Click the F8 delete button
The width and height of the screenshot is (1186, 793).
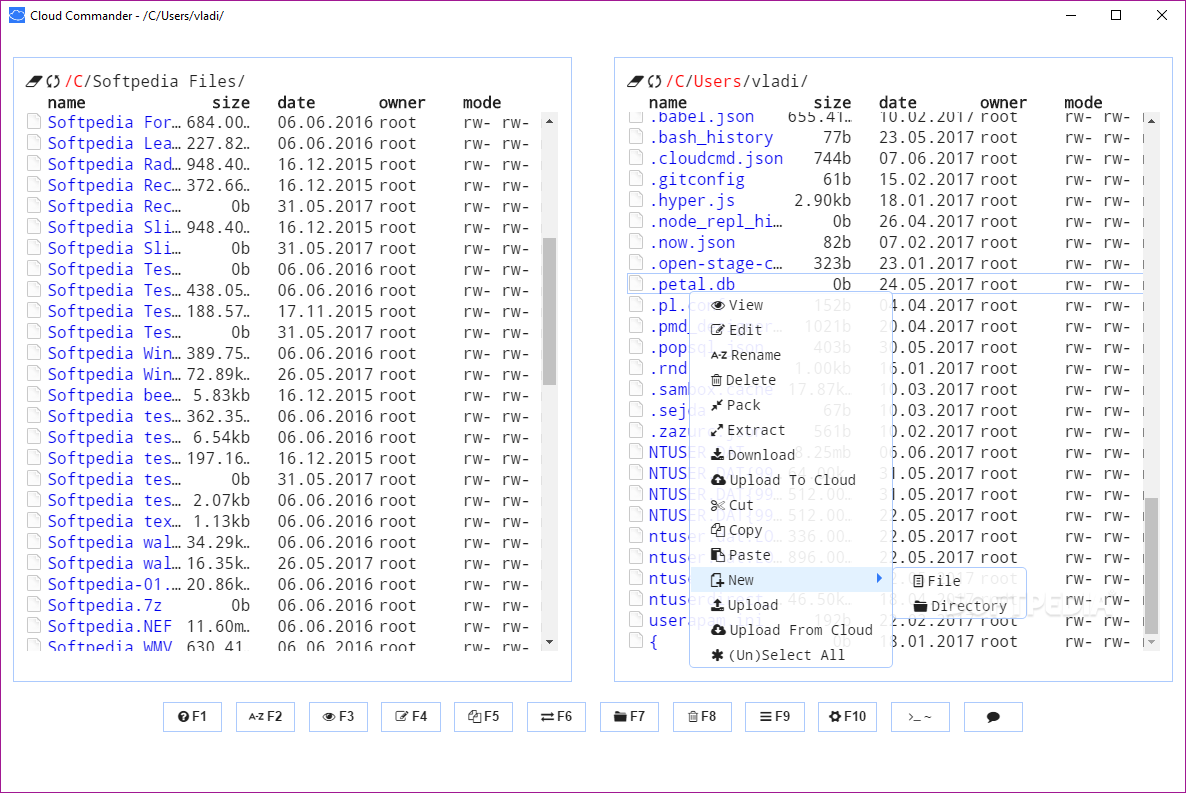[x=702, y=717]
